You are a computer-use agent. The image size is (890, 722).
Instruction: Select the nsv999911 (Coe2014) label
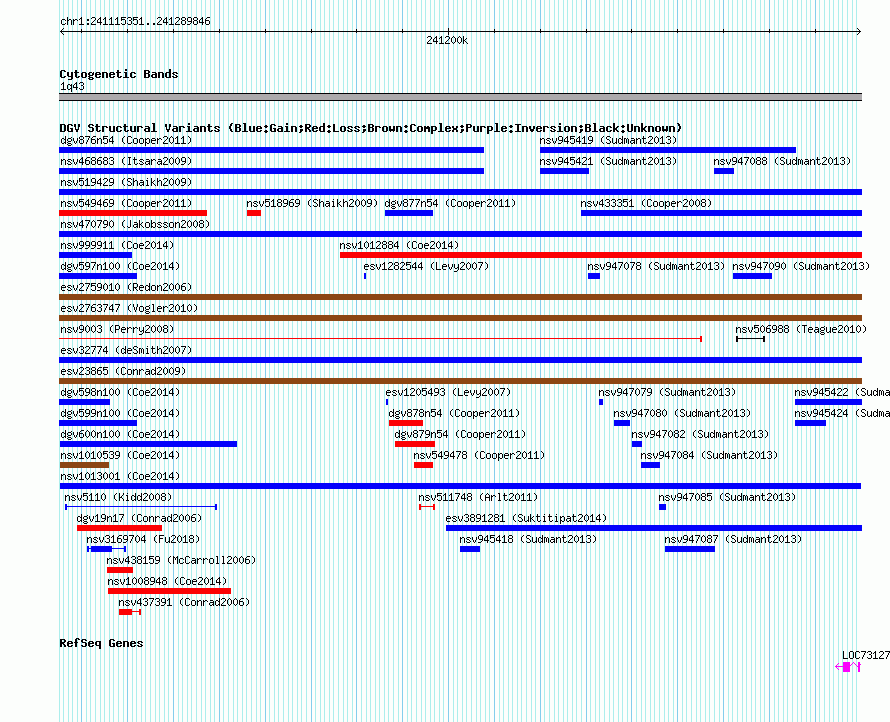point(117,245)
